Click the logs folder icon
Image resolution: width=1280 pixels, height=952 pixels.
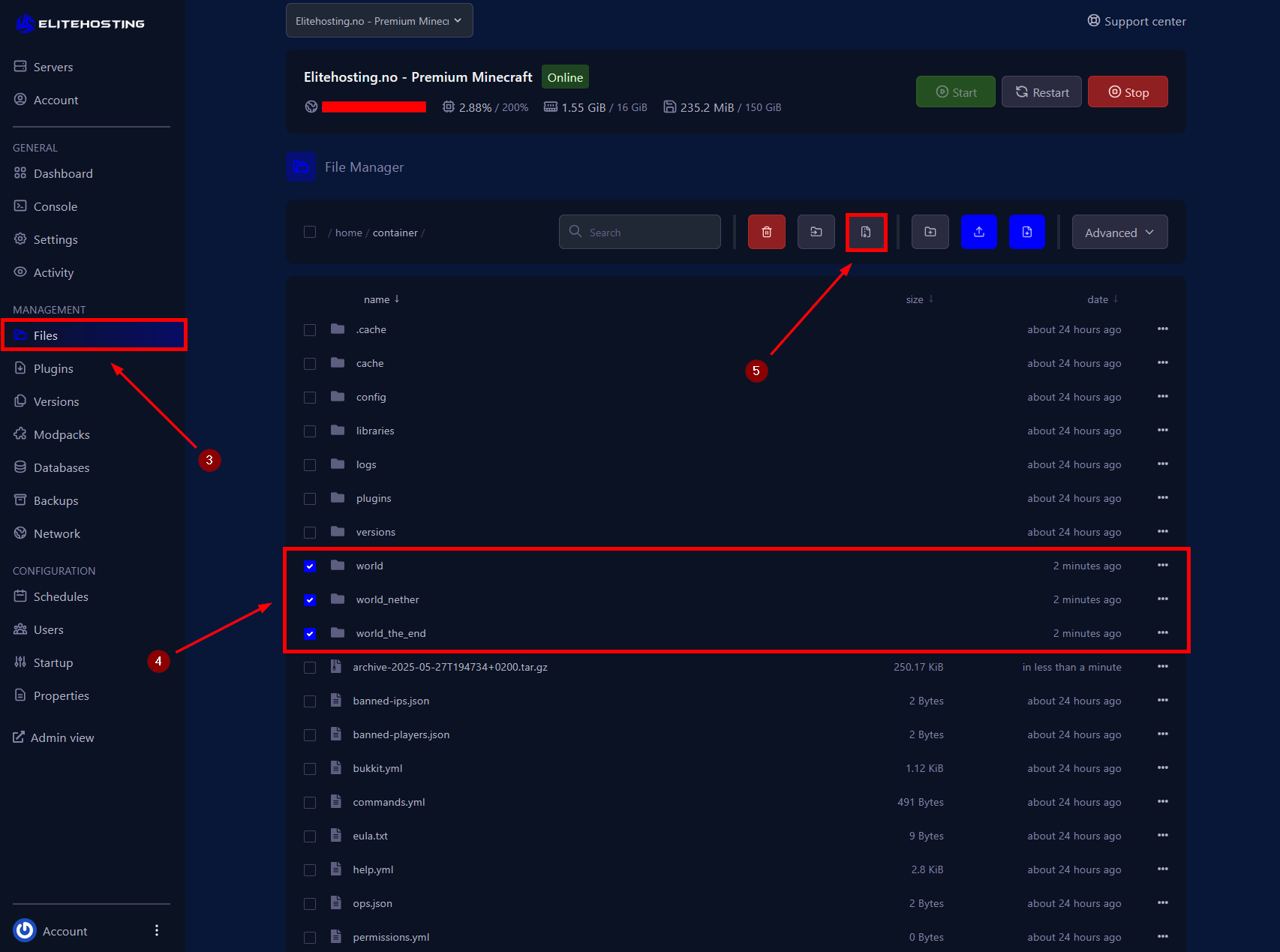pos(338,464)
